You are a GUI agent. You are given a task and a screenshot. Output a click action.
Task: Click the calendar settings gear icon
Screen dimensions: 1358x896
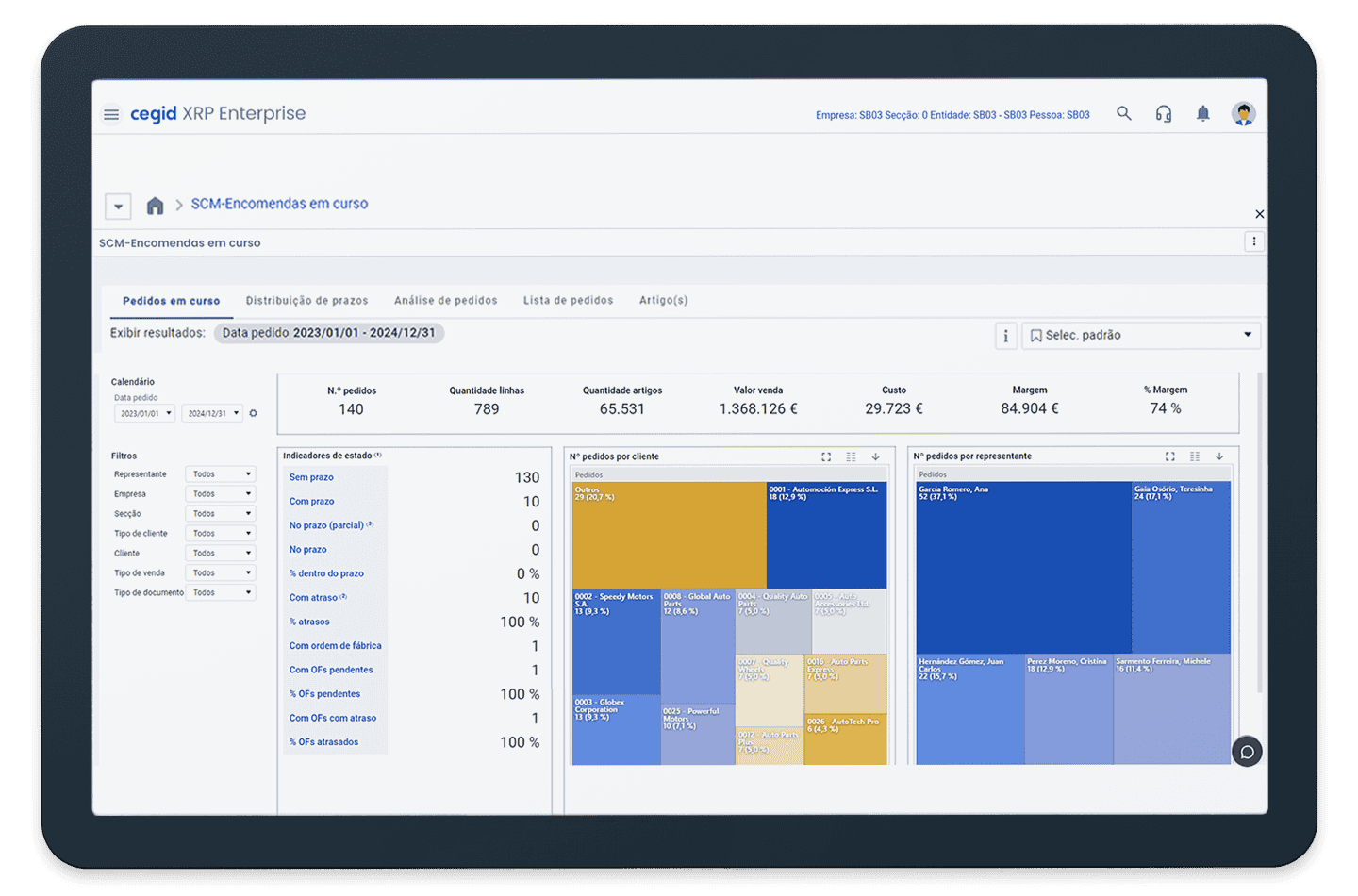pyautogui.click(x=253, y=413)
